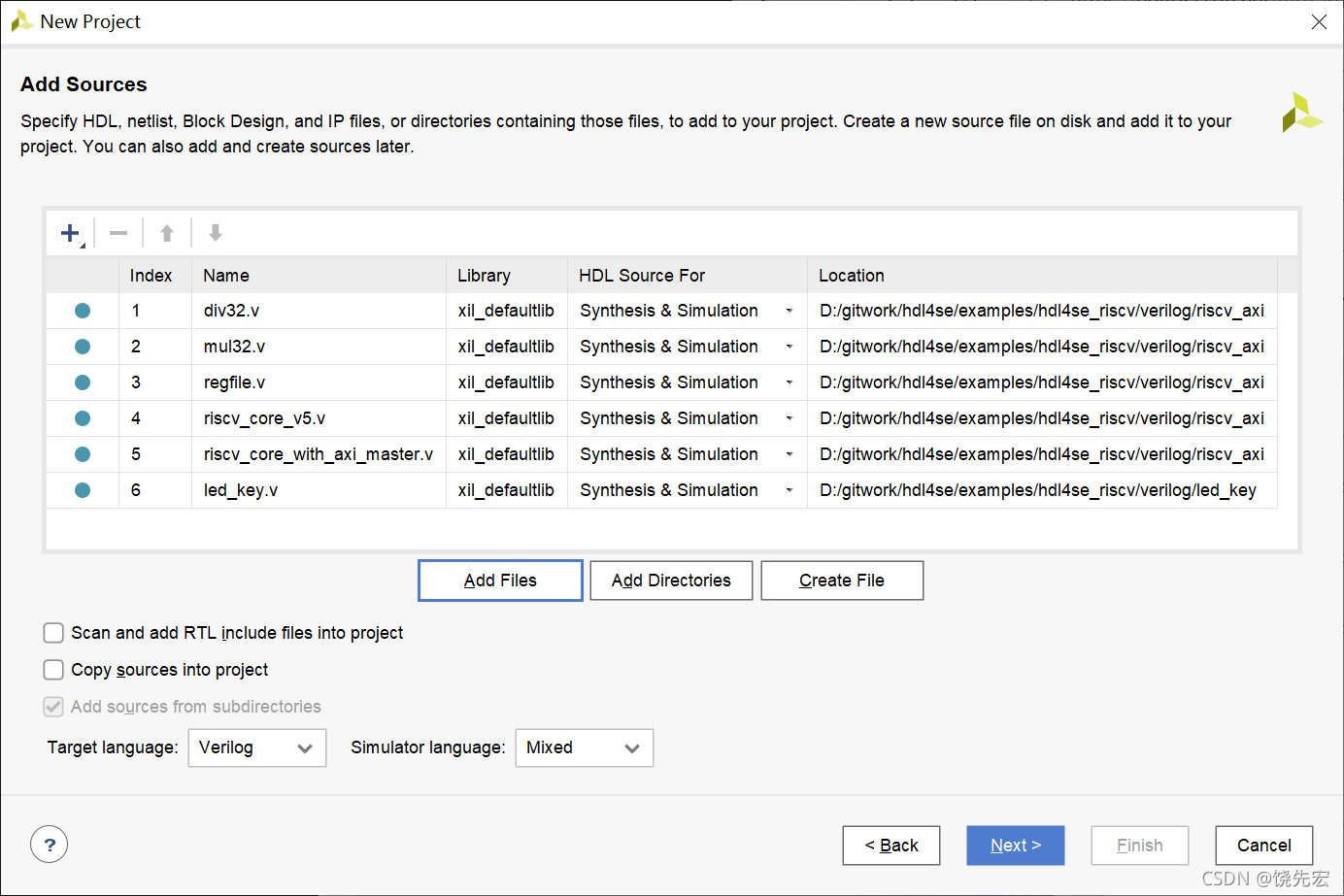Enable Scan and add RTL include files

pyautogui.click(x=54, y=633)
